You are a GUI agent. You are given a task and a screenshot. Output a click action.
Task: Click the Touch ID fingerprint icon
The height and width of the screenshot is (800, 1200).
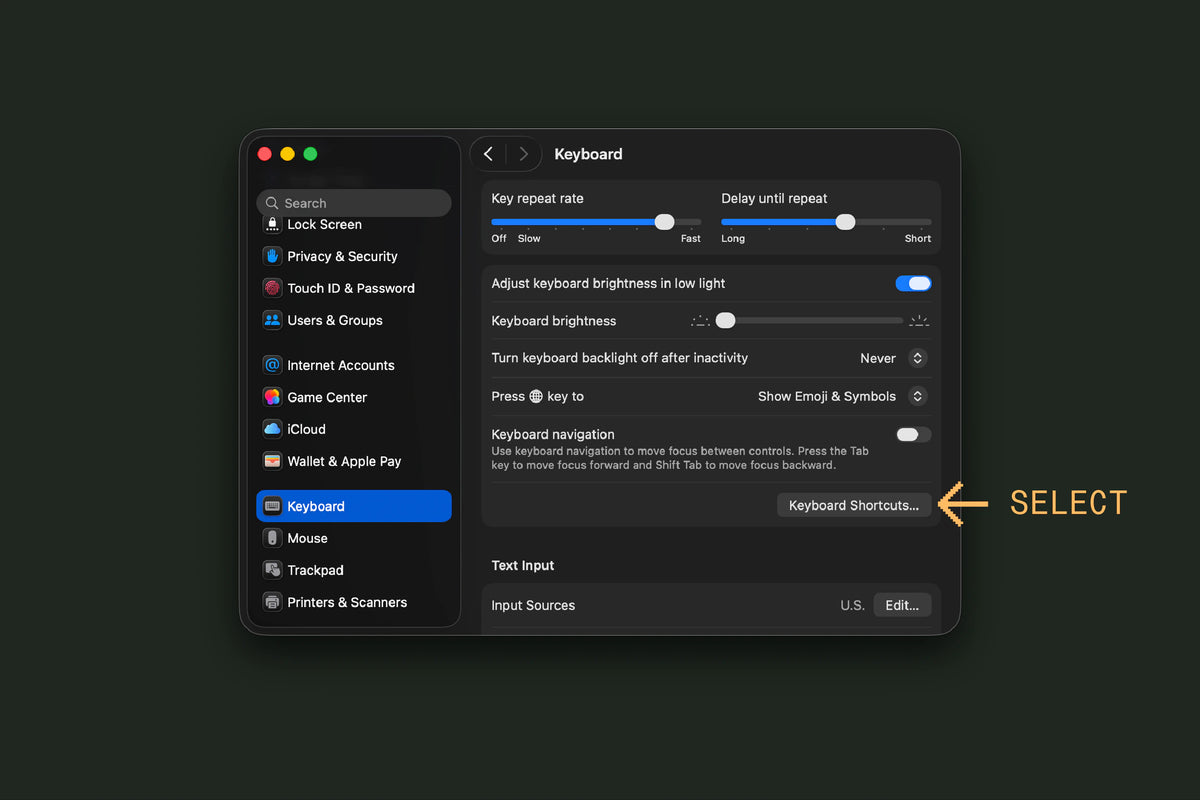272,288
